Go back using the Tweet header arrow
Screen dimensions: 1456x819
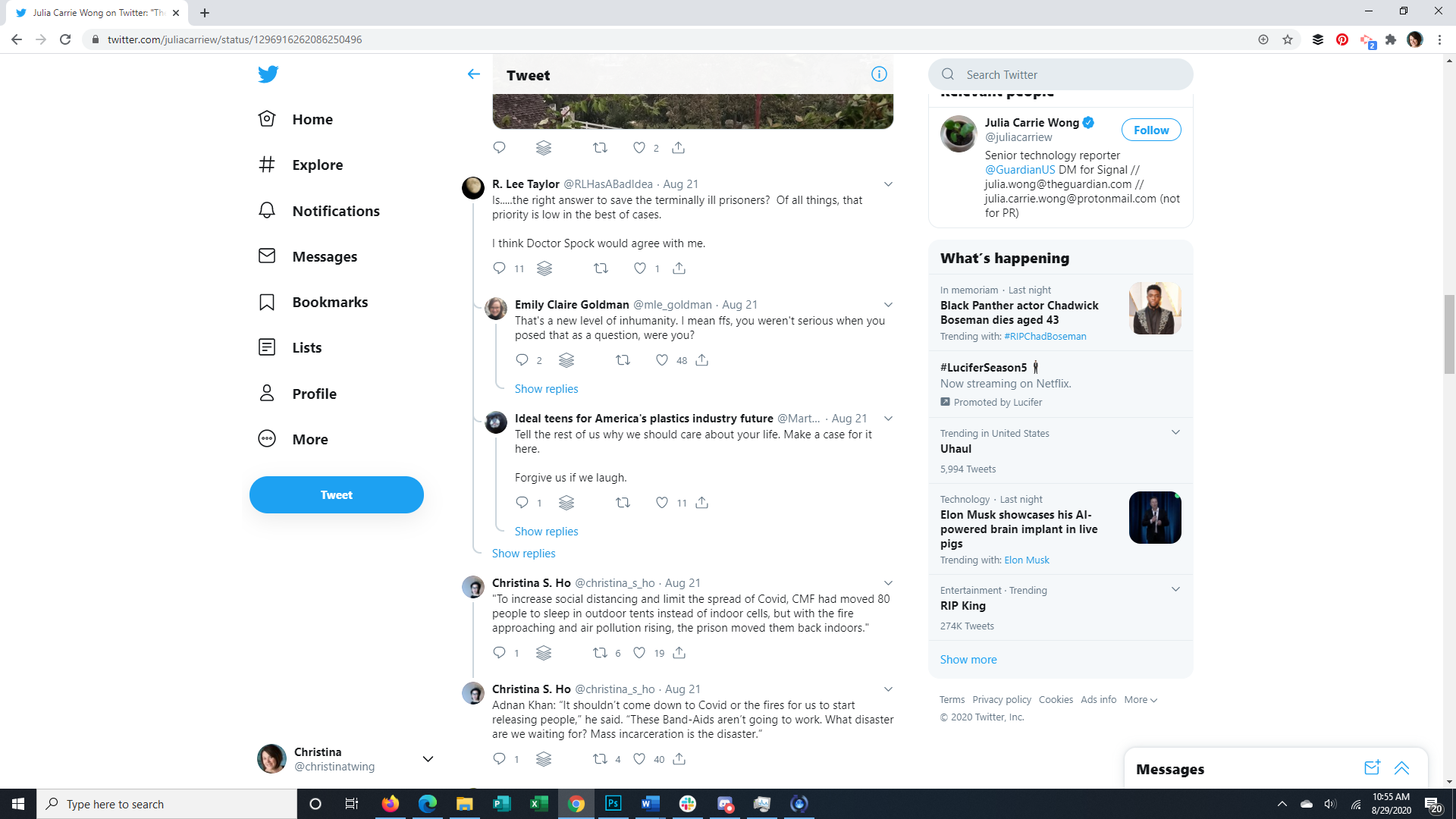[x=474, y=74]
